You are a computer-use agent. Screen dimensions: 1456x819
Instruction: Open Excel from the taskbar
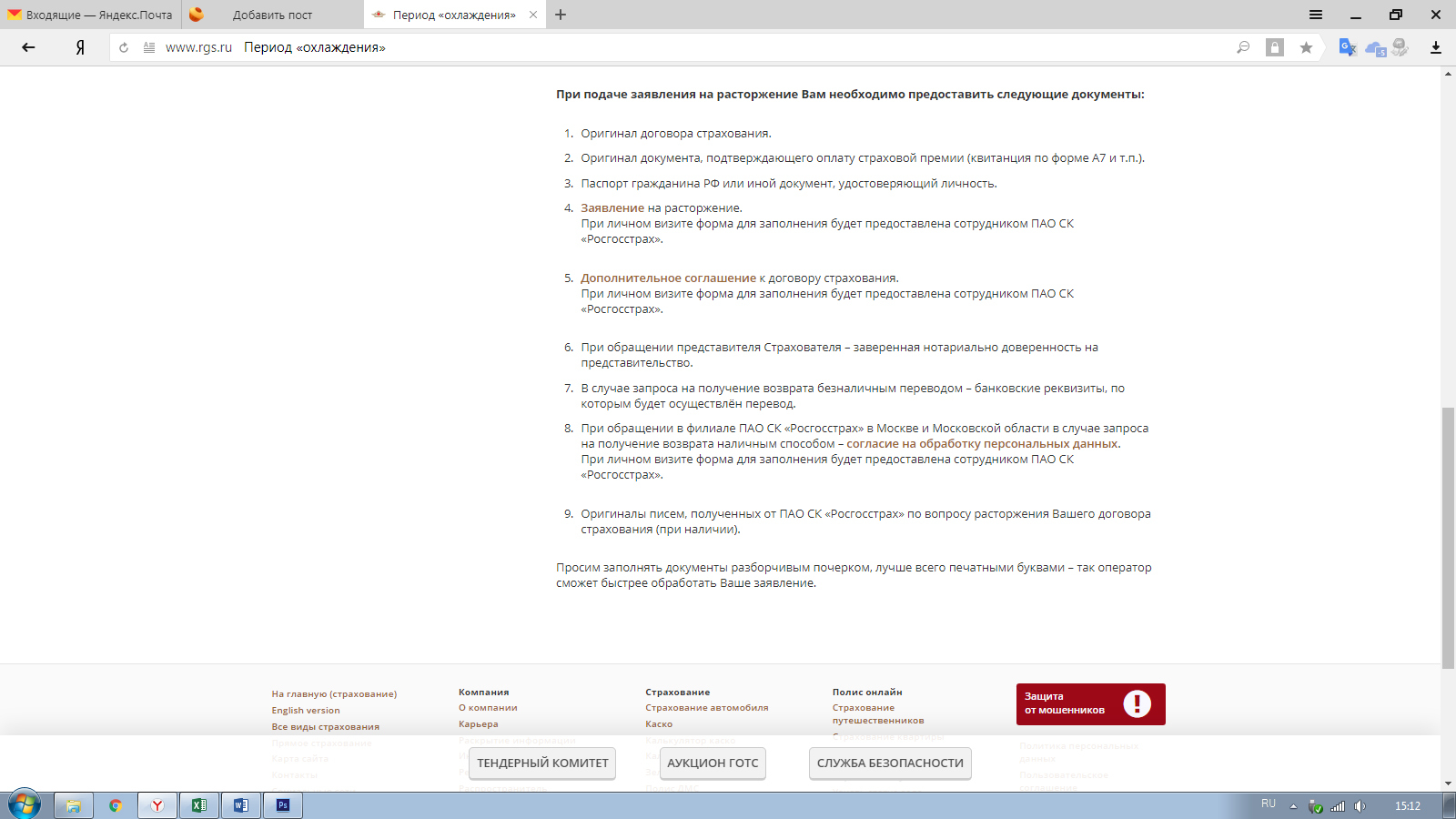tap(199, 805)
